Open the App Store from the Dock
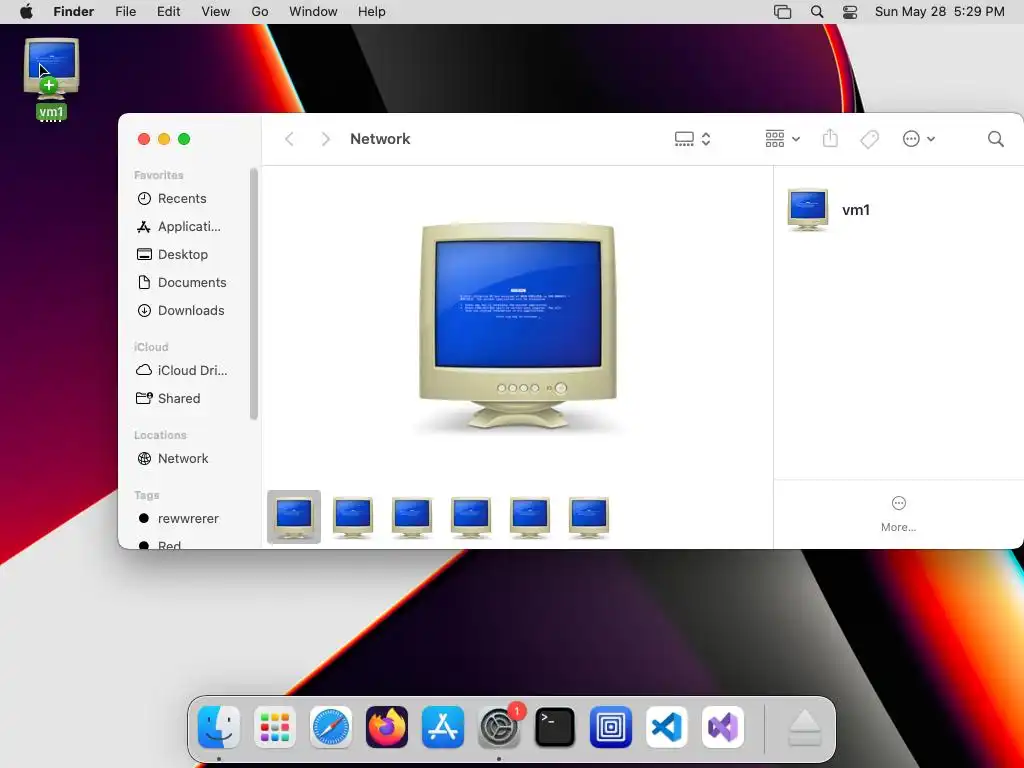The width and height of the screenshot is (1024, 768). [x=443, y=727]
